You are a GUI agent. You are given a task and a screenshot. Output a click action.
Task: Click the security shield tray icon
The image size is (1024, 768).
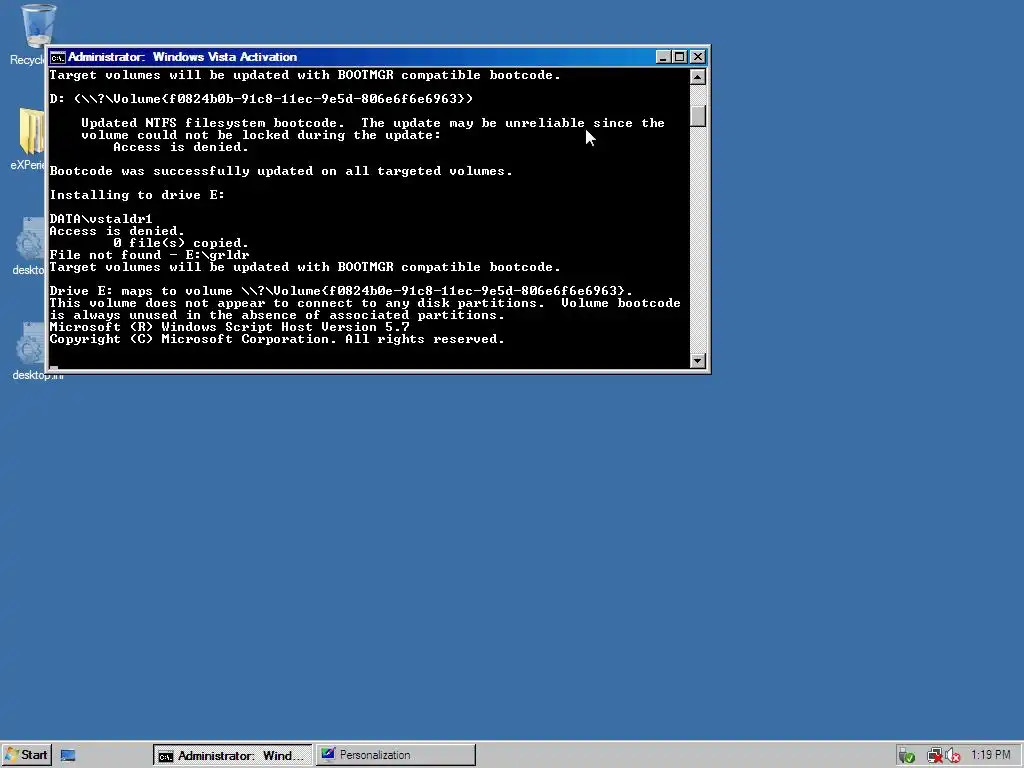(906, 756)
